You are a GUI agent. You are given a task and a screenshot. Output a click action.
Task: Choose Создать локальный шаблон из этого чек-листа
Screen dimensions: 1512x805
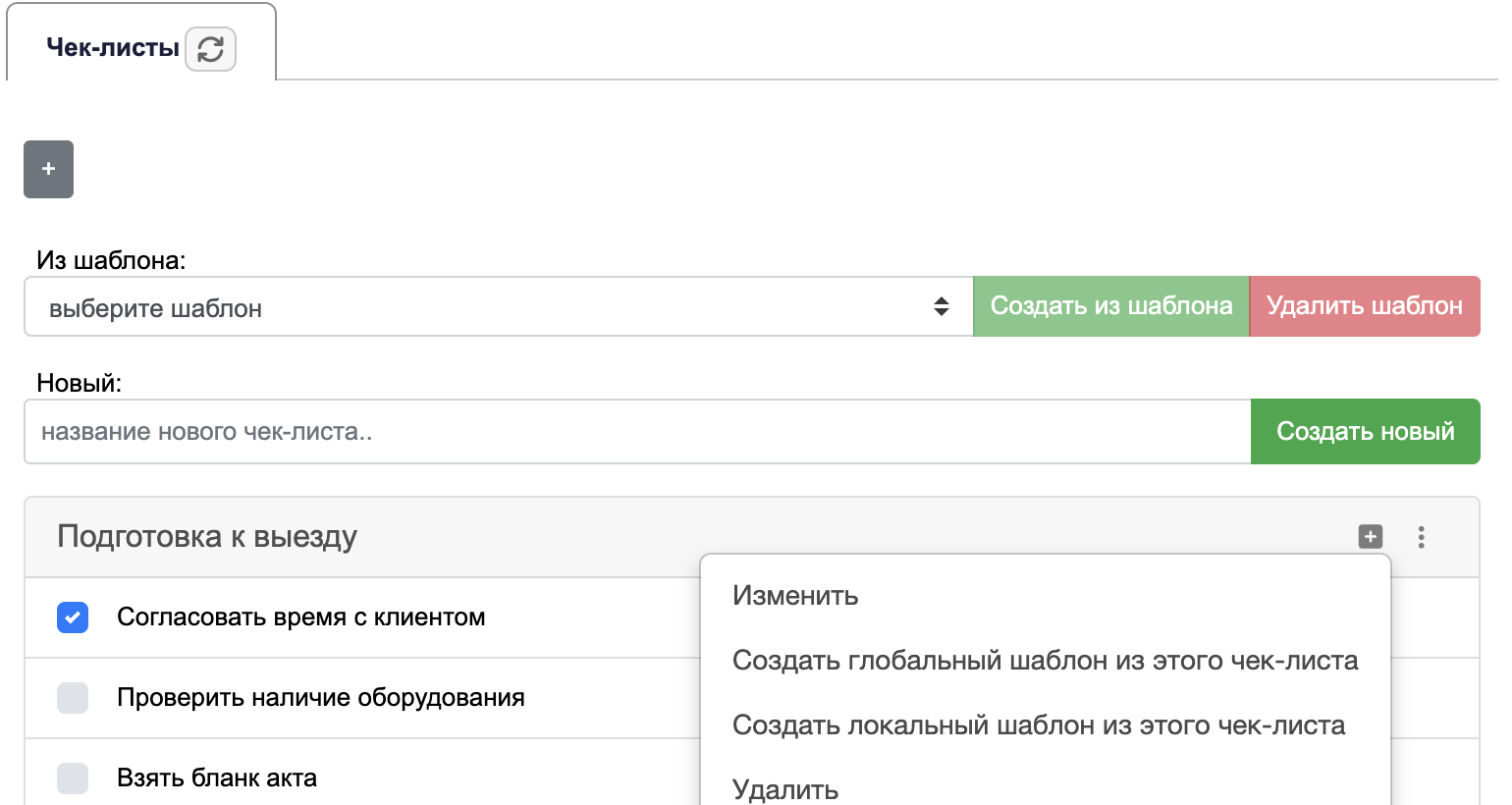pyautogui.click(x=1039, y=725)
